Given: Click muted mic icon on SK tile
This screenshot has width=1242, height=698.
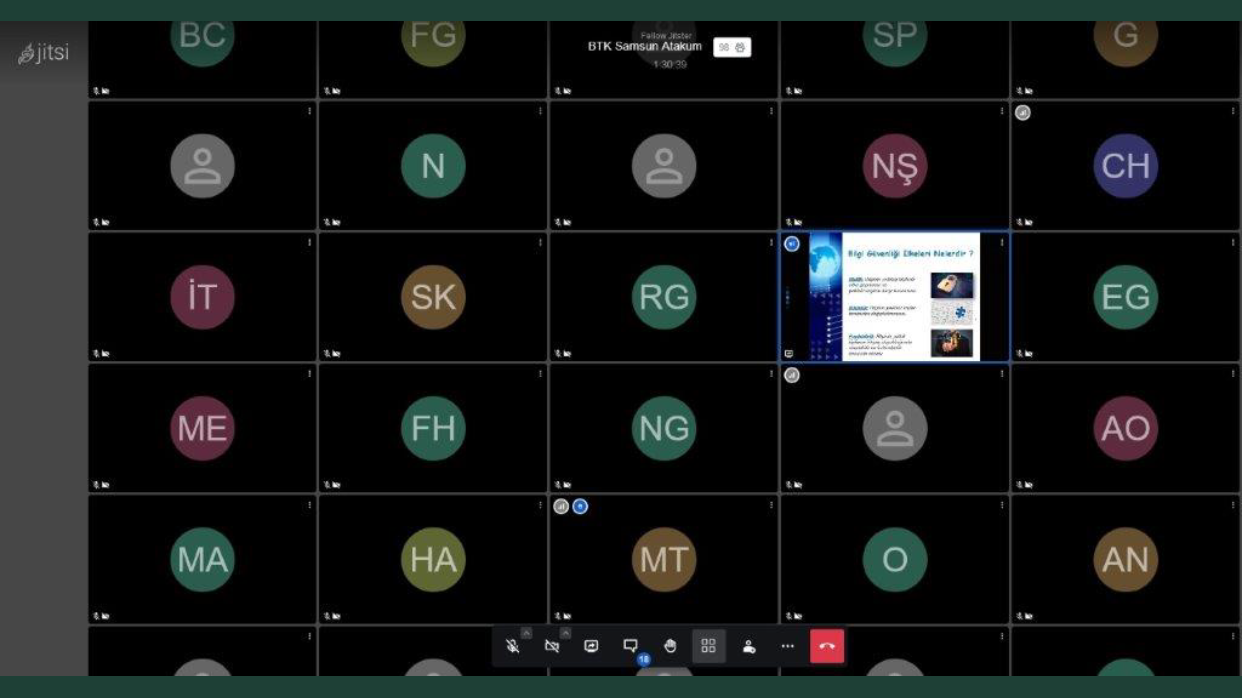Looking at the screenshot, I should point(327,353).
